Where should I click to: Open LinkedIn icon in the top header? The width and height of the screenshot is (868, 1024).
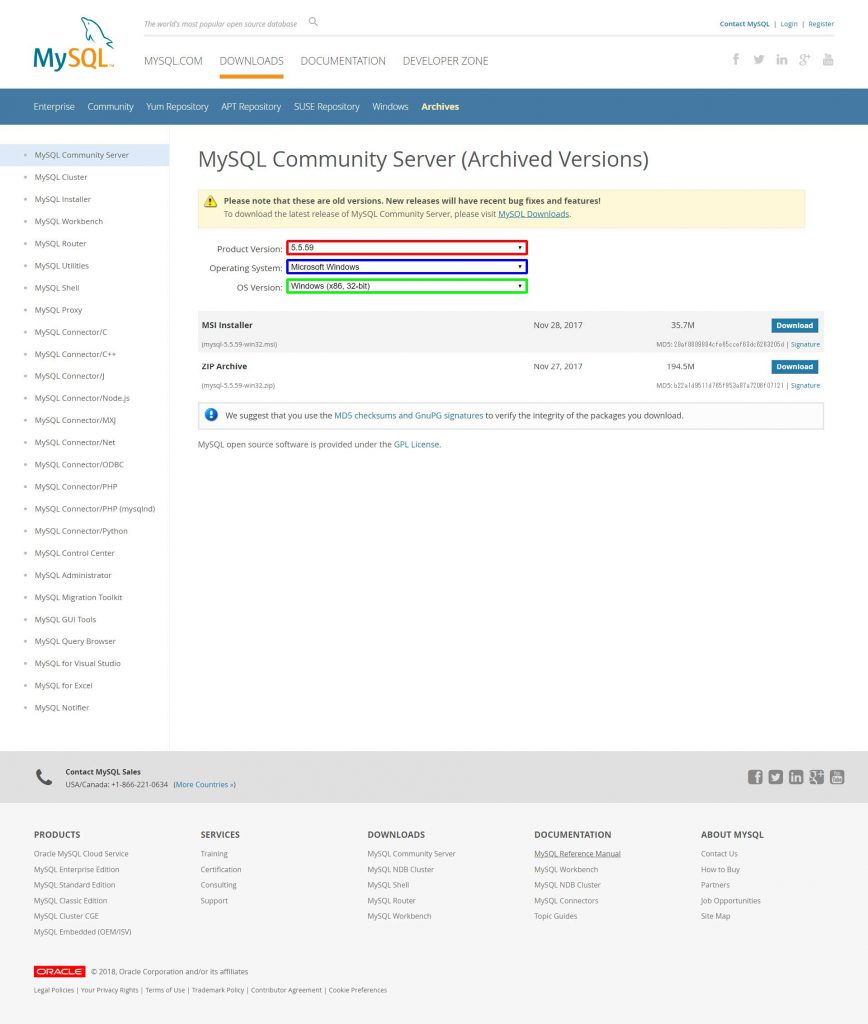(x=782, y=59)
